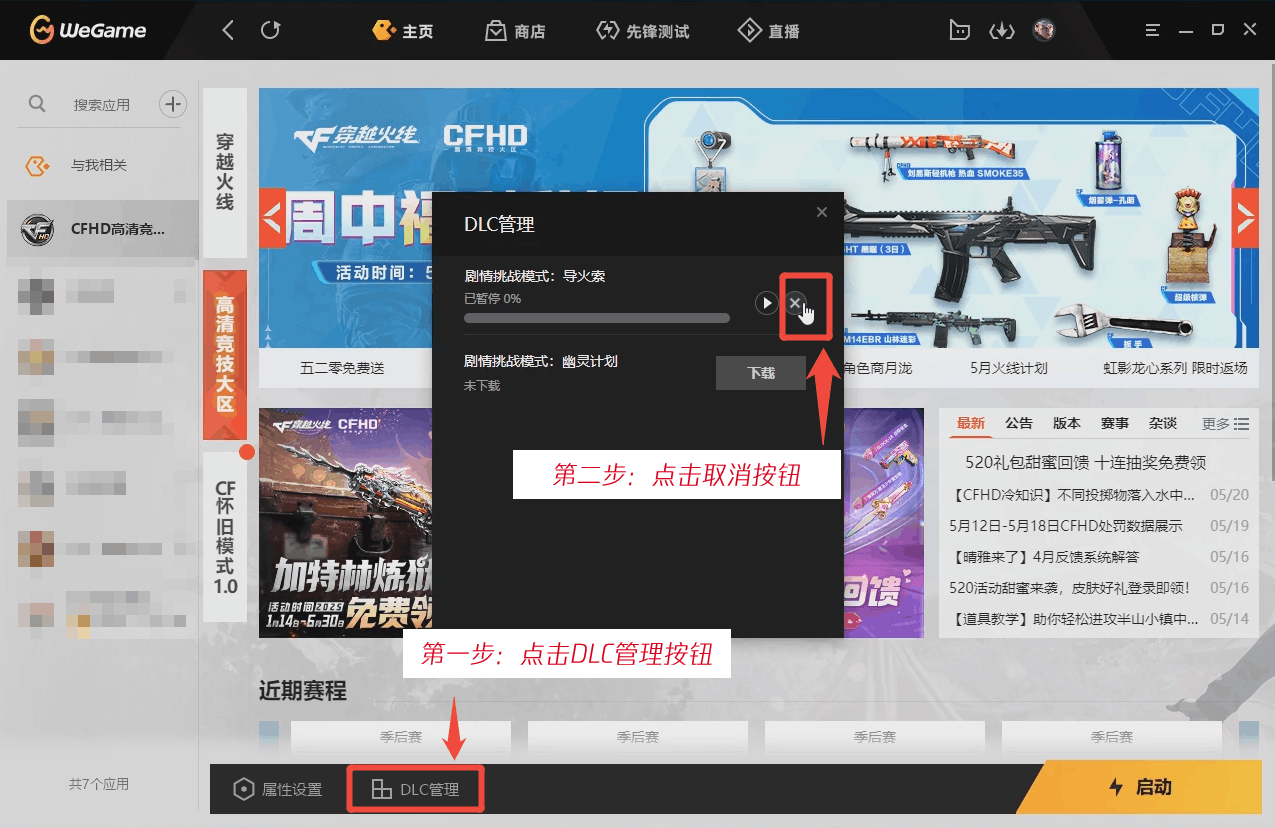Open the messages icon in the title bar
The image size is (1275, 828).
(x=959, y=31)
